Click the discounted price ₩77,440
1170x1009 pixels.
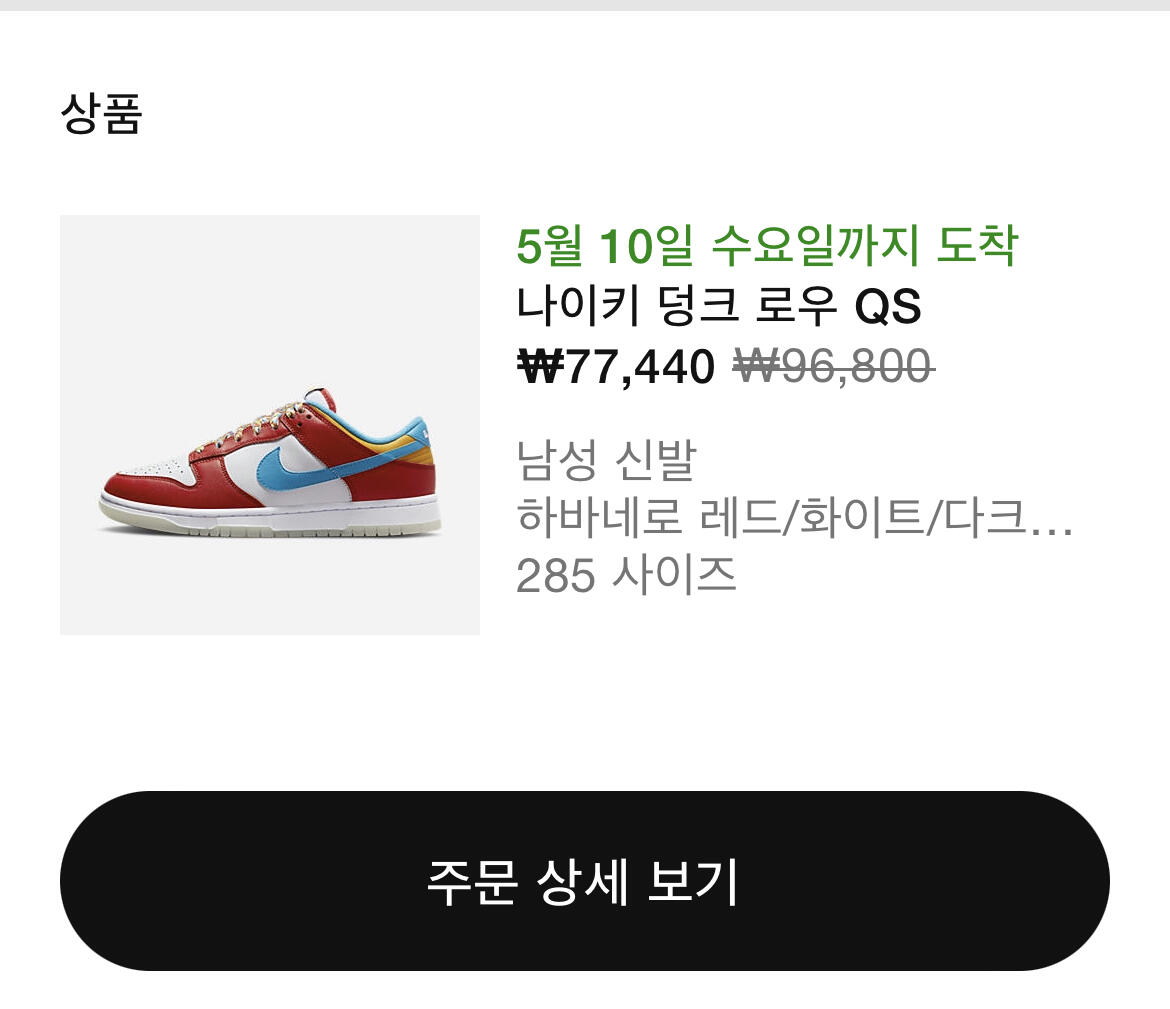[616, 366]
